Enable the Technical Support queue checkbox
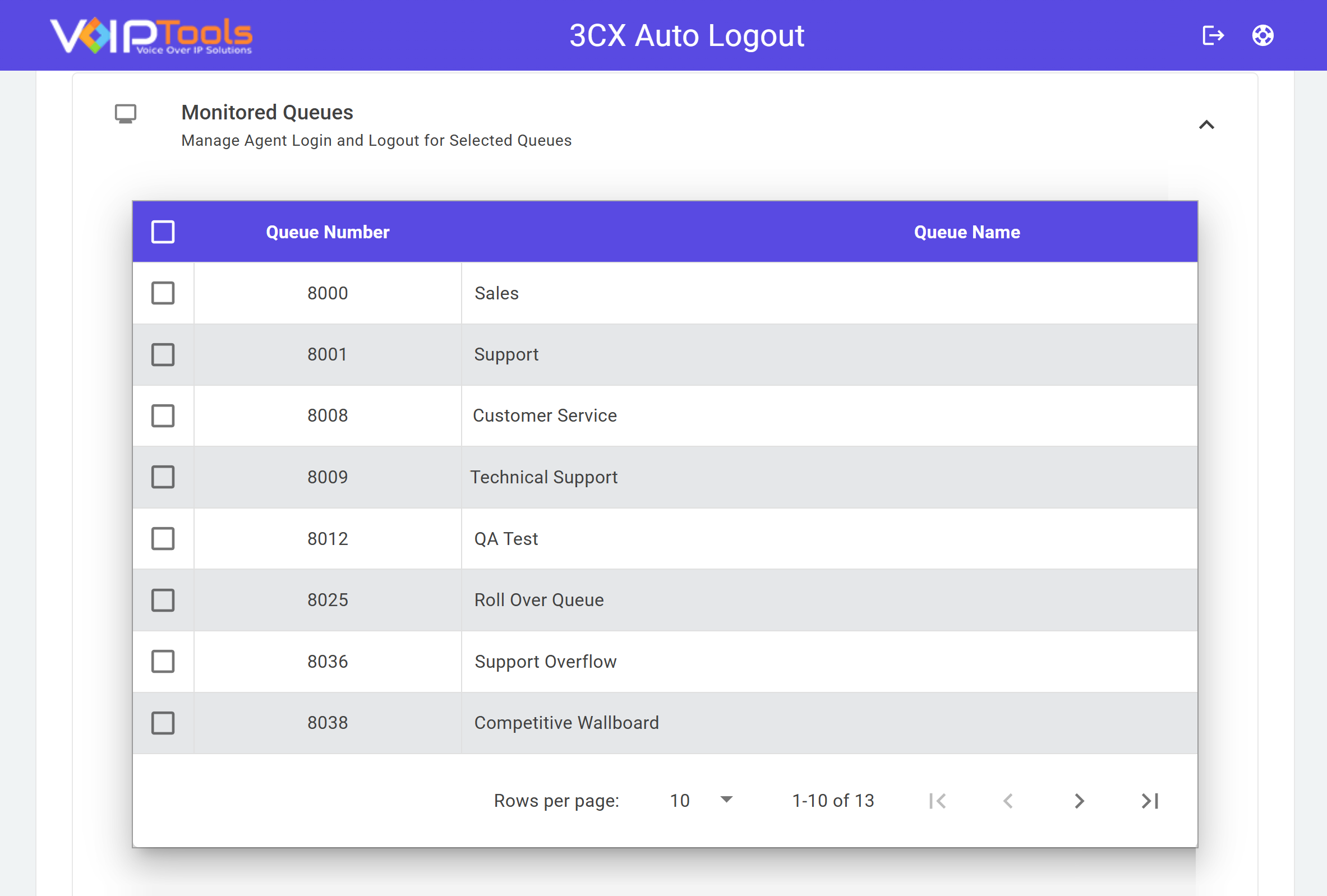The height and width of the screenshot is (896, 1327). coord(163,477)
